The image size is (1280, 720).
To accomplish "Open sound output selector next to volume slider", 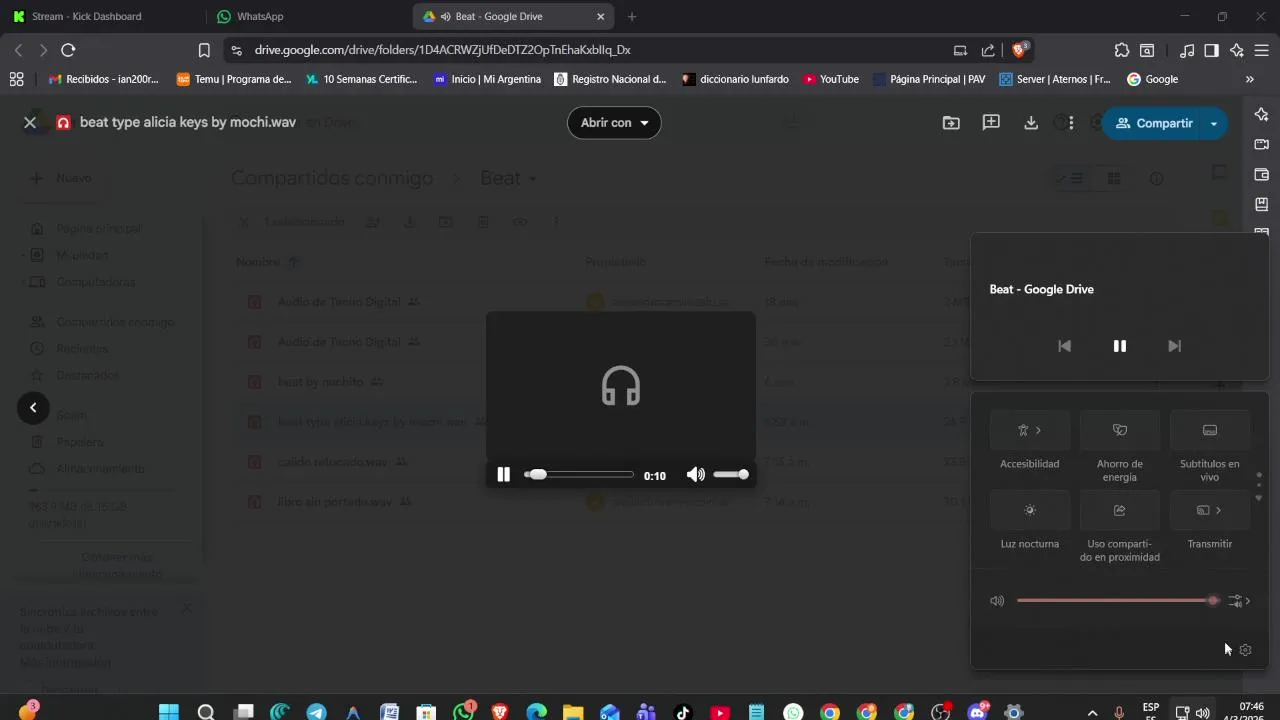I will pos(1240,601).
